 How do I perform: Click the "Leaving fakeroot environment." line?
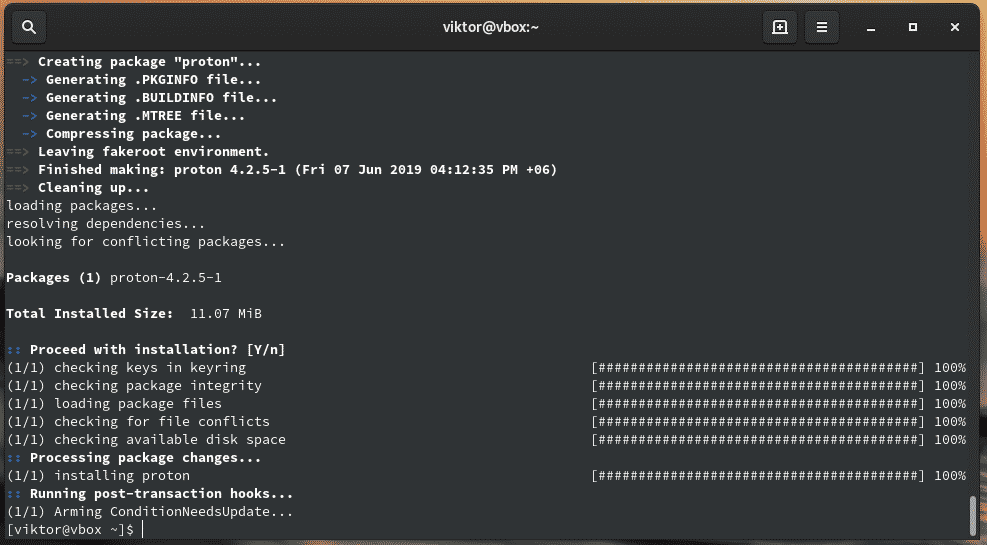(x=154, y=151)
